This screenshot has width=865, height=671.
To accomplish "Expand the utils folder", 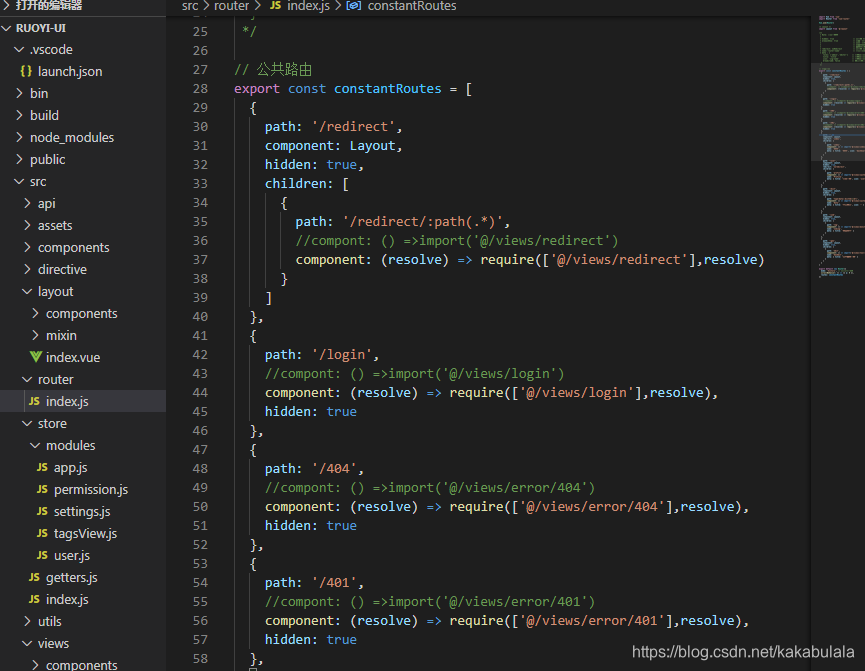I will [x=27, y=621].
